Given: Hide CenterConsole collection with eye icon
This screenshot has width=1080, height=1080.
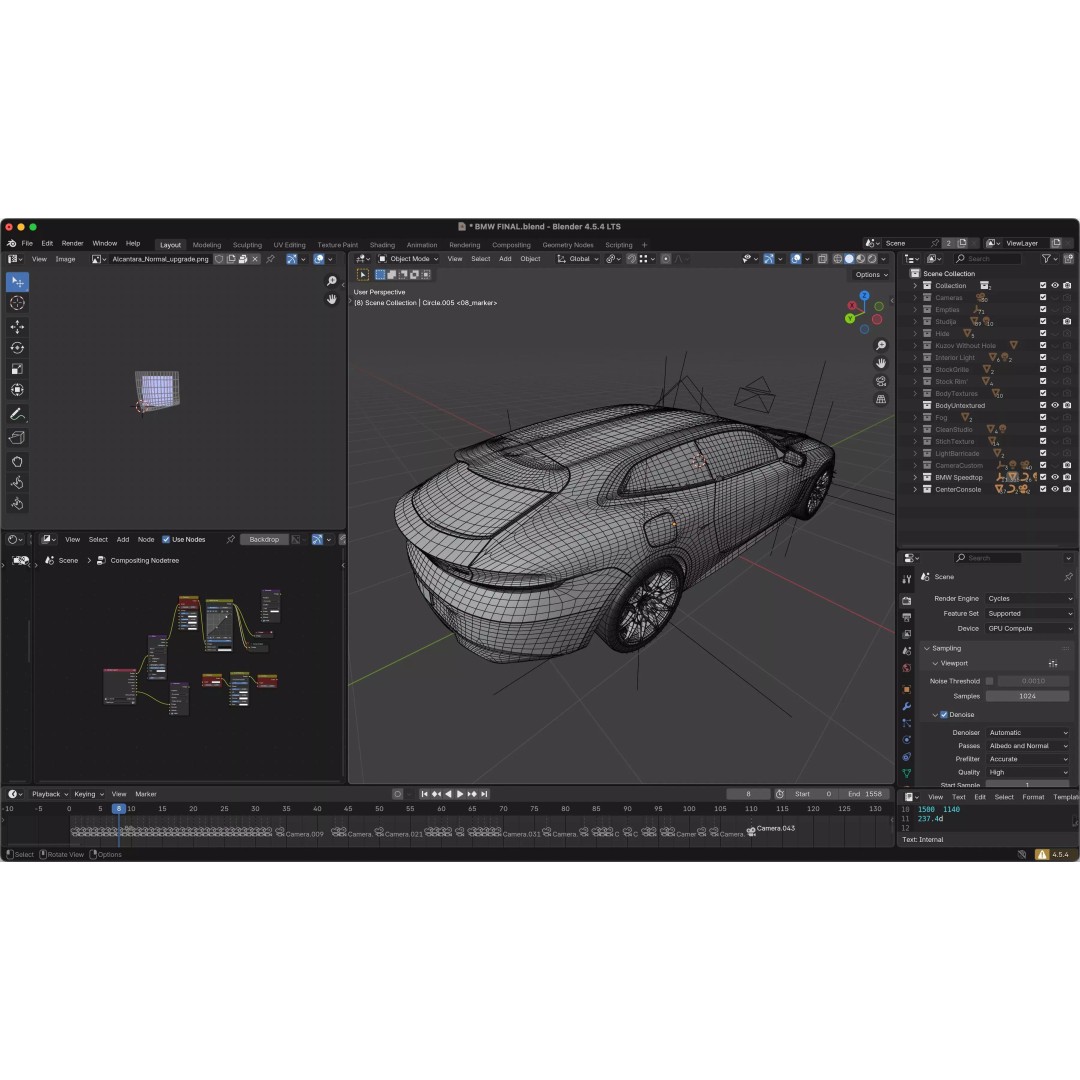Looking at the screenshot, I should point(1055,489).
